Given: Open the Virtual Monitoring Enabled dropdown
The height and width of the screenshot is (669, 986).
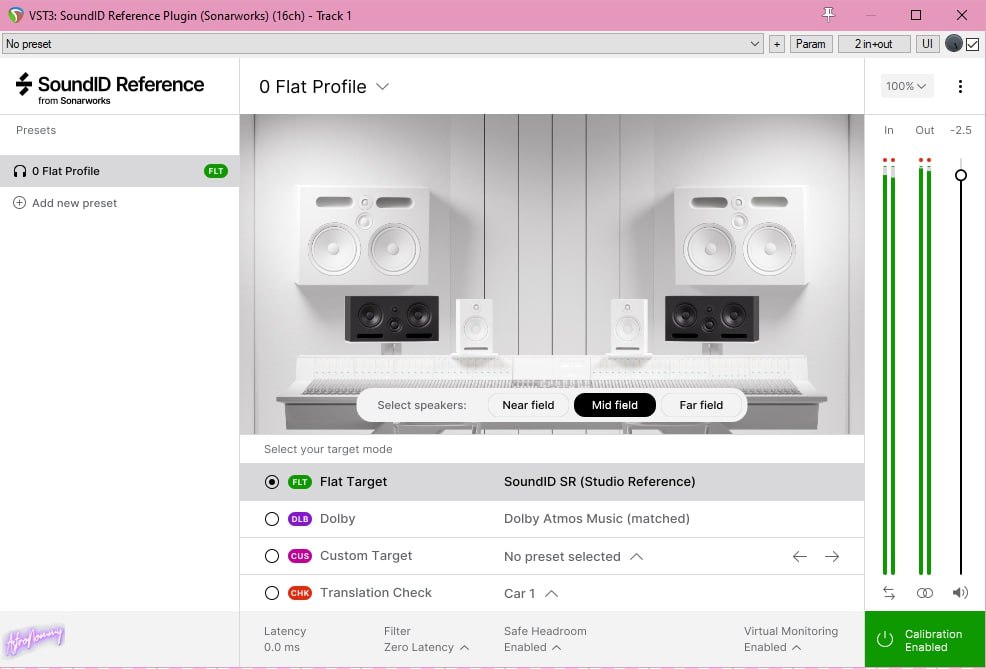Looking at the screenshot, I should coord(772,647).
